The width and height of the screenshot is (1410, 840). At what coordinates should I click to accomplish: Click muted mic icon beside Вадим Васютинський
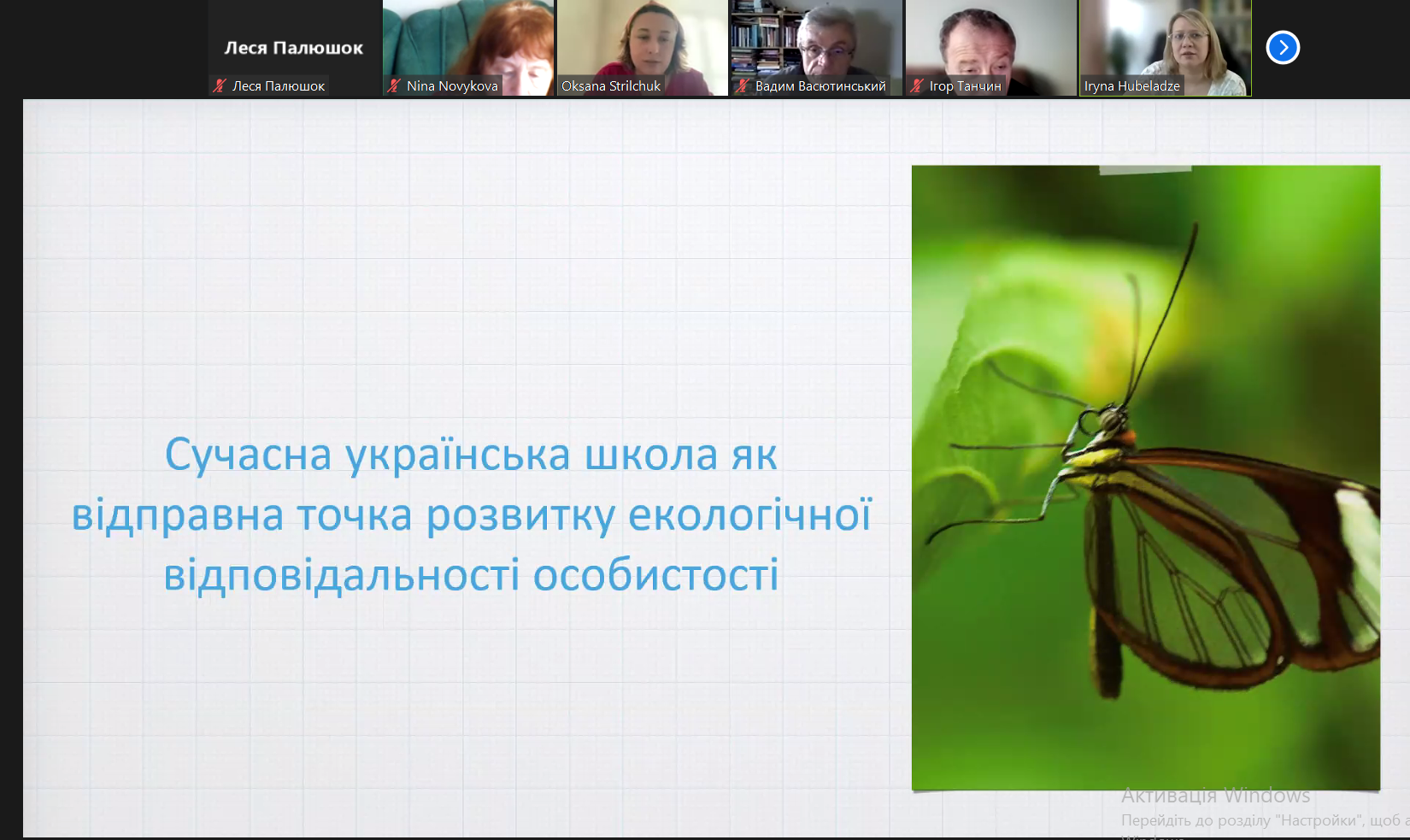coord(743,85)
